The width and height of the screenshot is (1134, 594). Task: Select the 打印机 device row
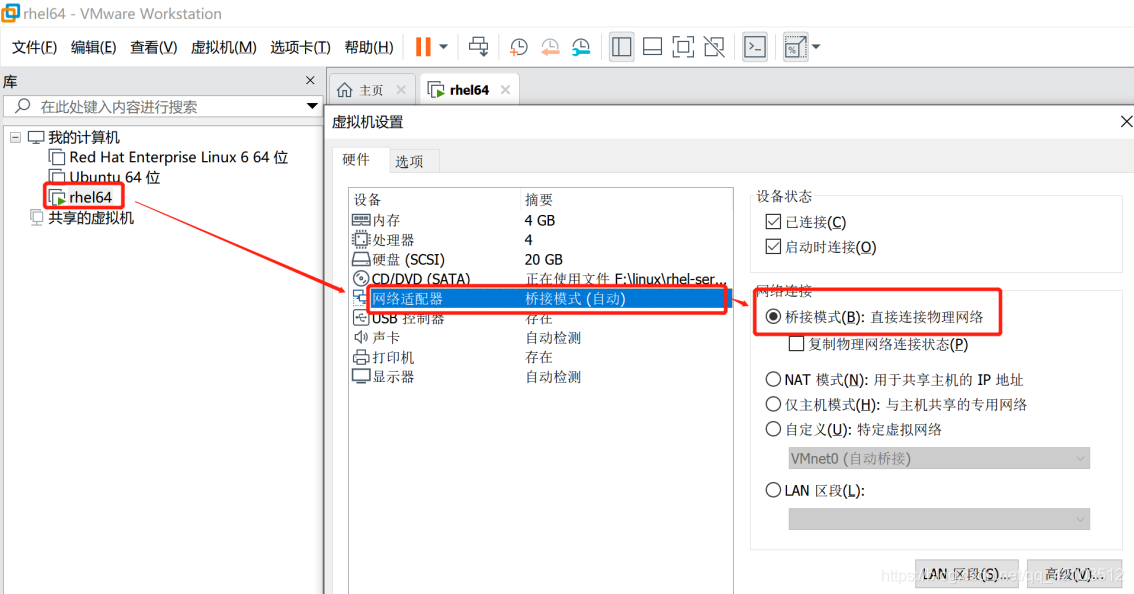pyautogui.click(x=540, y=357)
